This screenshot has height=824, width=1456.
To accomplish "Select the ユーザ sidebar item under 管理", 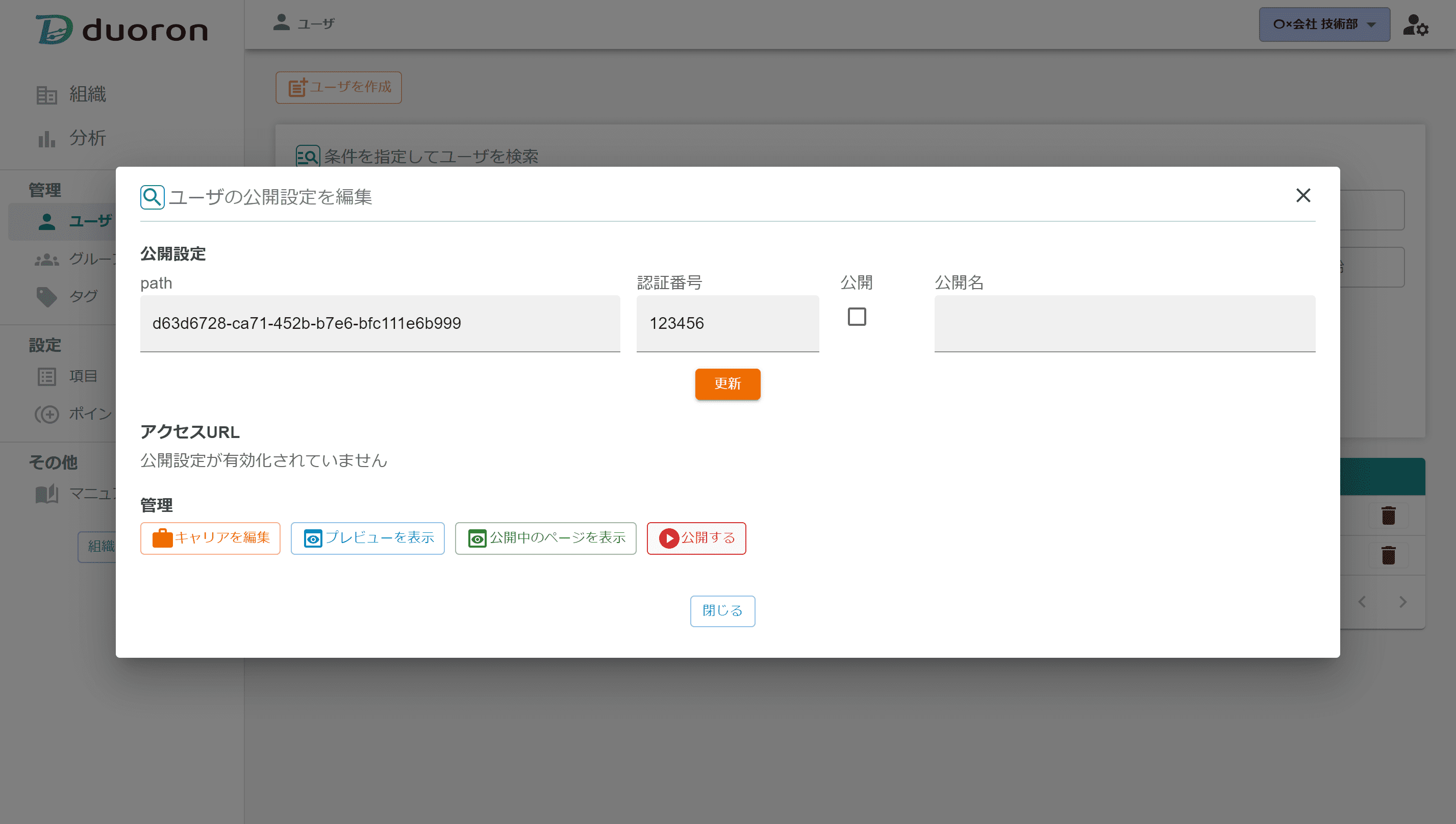I will [62, 221].
